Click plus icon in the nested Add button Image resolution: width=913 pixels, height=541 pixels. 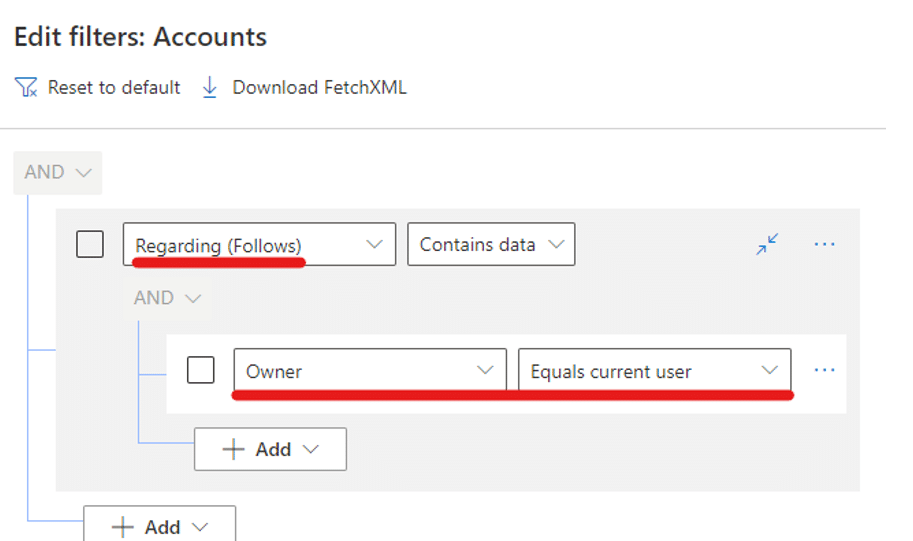pos(233,450)
